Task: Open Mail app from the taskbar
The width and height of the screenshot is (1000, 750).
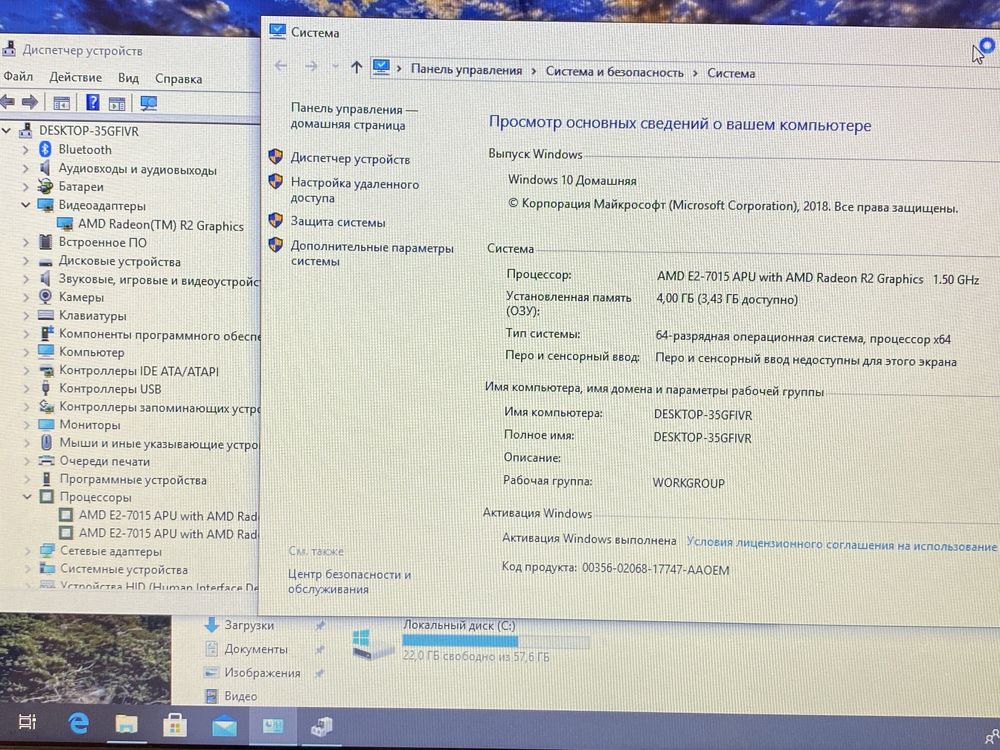Action: pos(224,726)
